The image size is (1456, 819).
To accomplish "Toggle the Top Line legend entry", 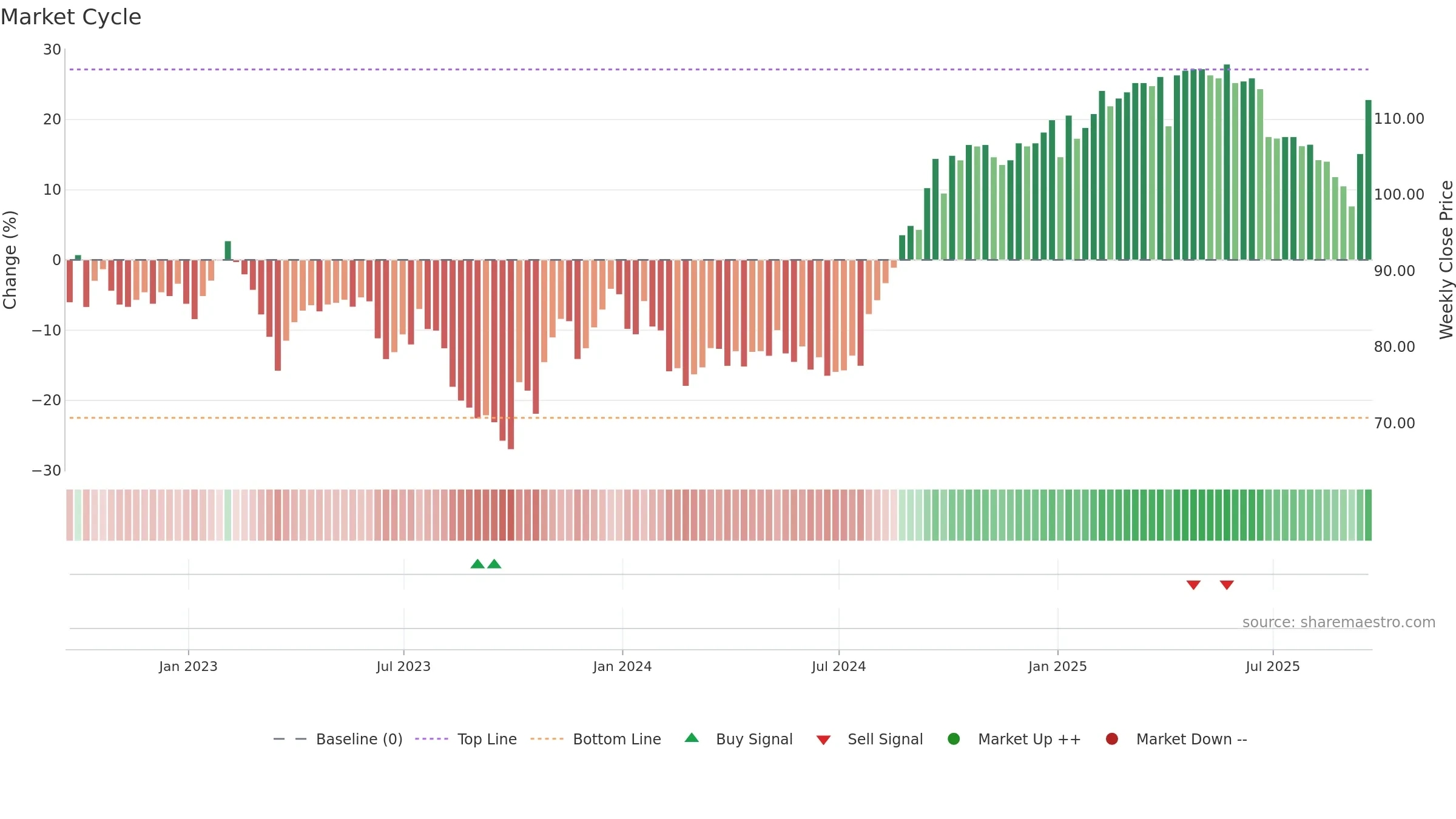I will pos(466,739).
